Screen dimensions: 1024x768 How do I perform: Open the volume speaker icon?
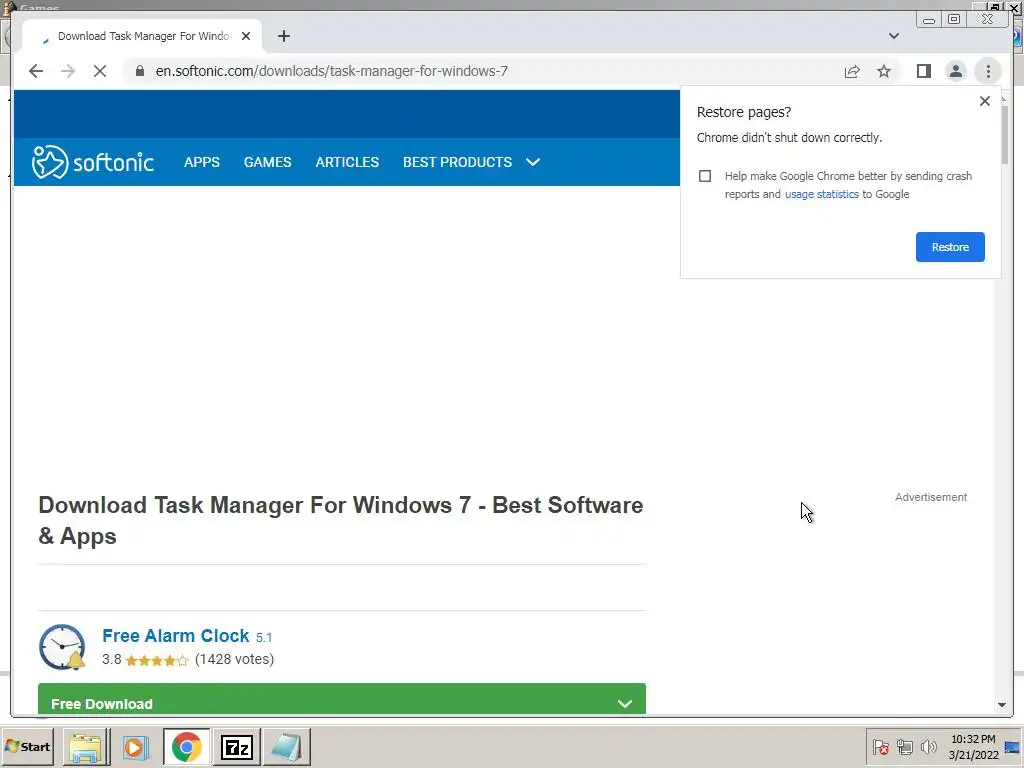pyautogui.click(x=928, y=746)
